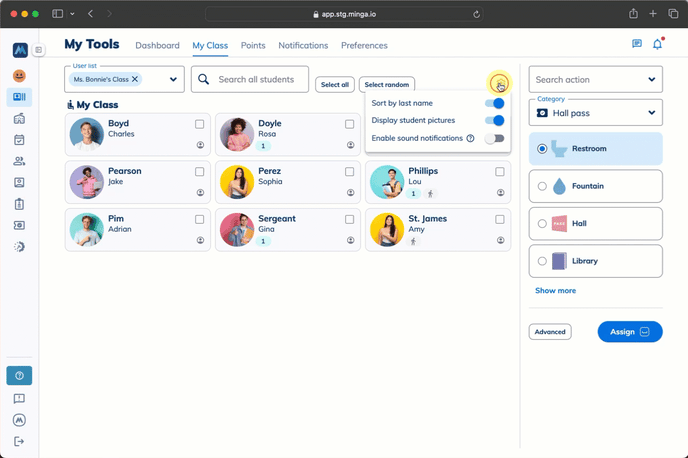Open Pearson Jake profile icon

(201, 192)
